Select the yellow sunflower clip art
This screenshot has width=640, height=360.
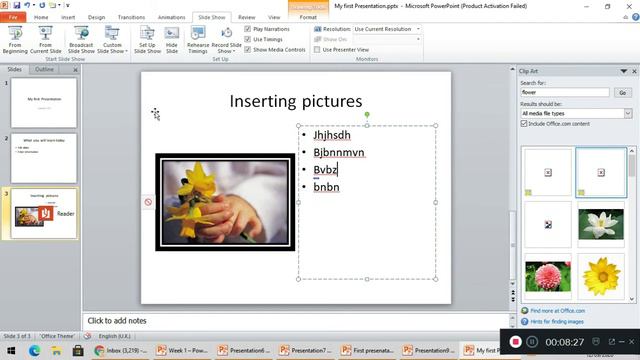point(601,277)
